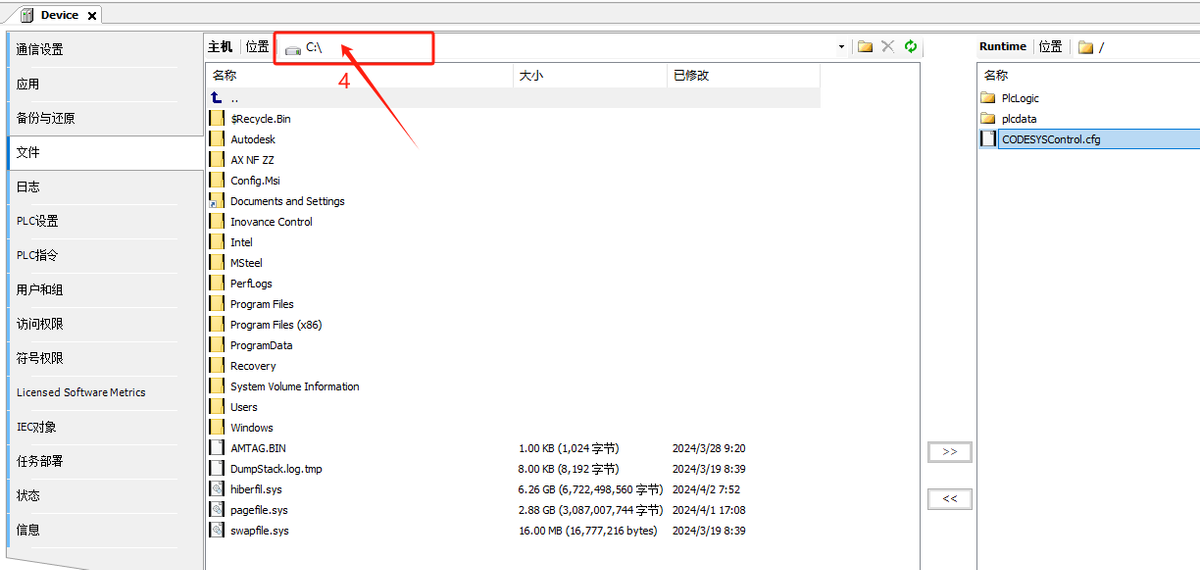Select the plcdata folder in Runtime

click(x=1019, y=119)
